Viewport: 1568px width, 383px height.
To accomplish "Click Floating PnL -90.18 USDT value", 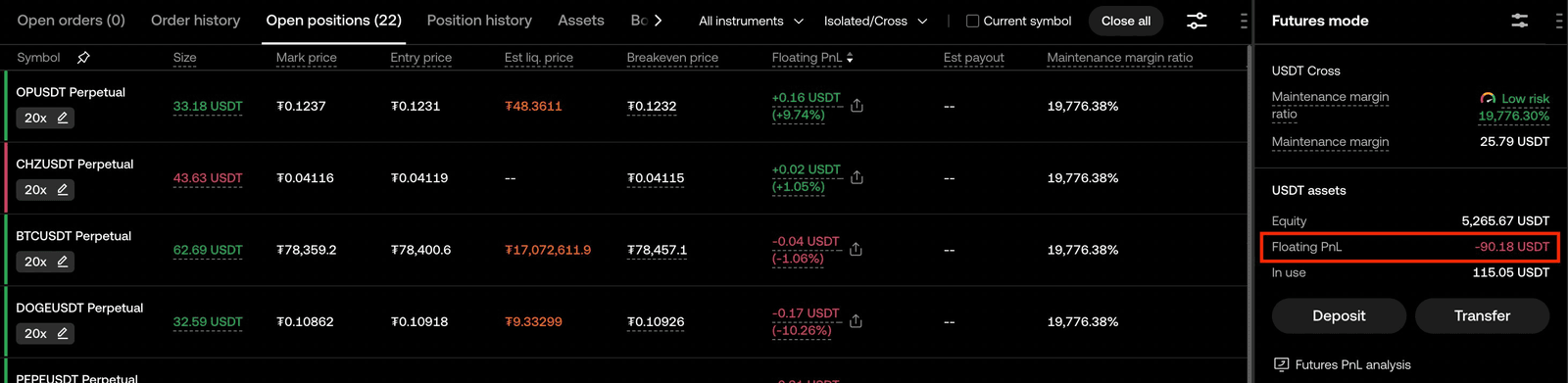I will tap(1511, 247).
